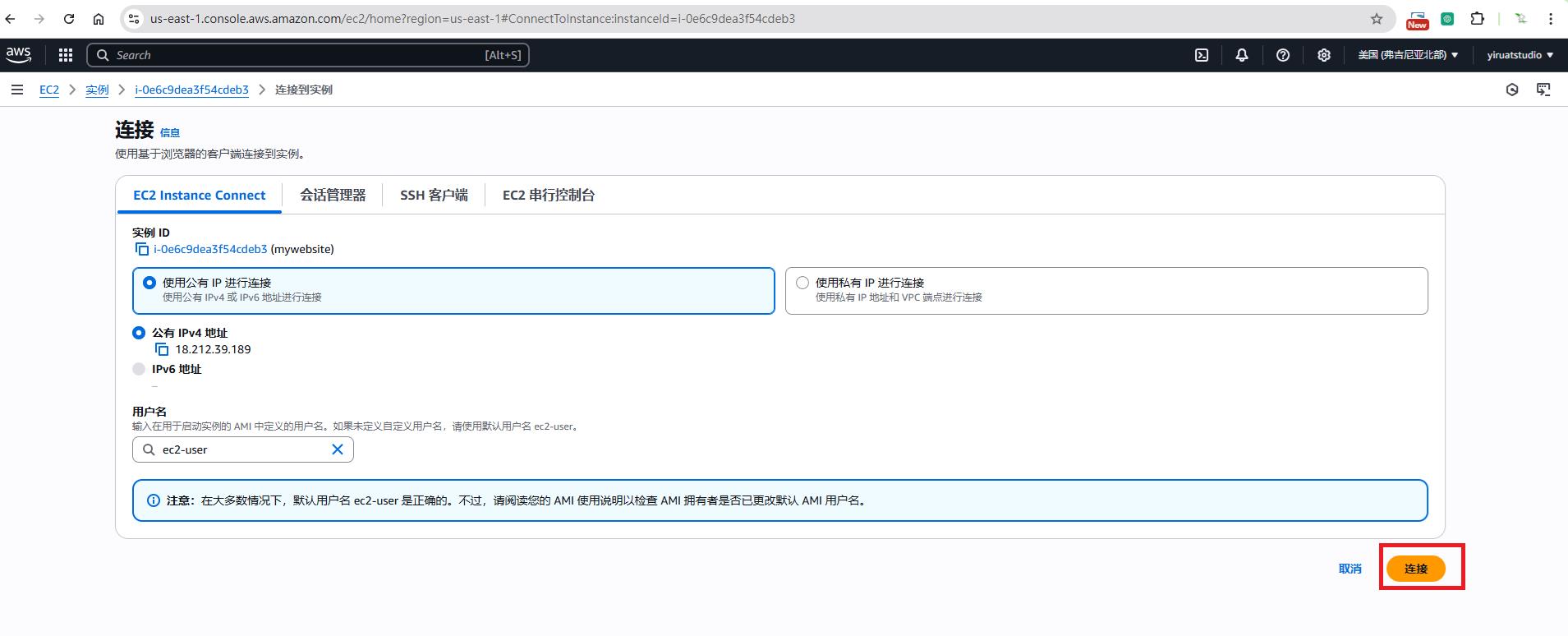Screen dimensions: 1568x636
Task: Click the AWS logo home icon
Action: (x=18, y=54)
